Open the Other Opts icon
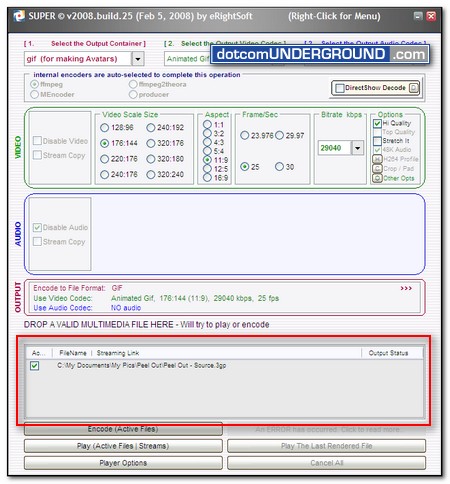This screenshot has height=484, width=450. click(x=377, y=178)
